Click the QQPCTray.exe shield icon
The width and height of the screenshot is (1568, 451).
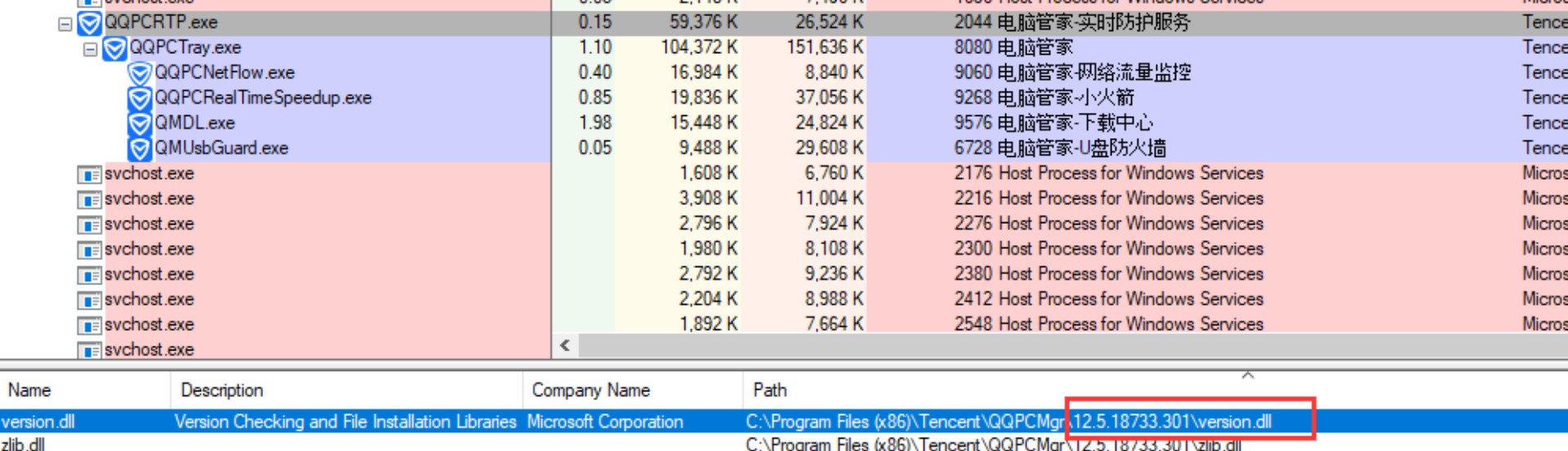click(x=114, y=48)
